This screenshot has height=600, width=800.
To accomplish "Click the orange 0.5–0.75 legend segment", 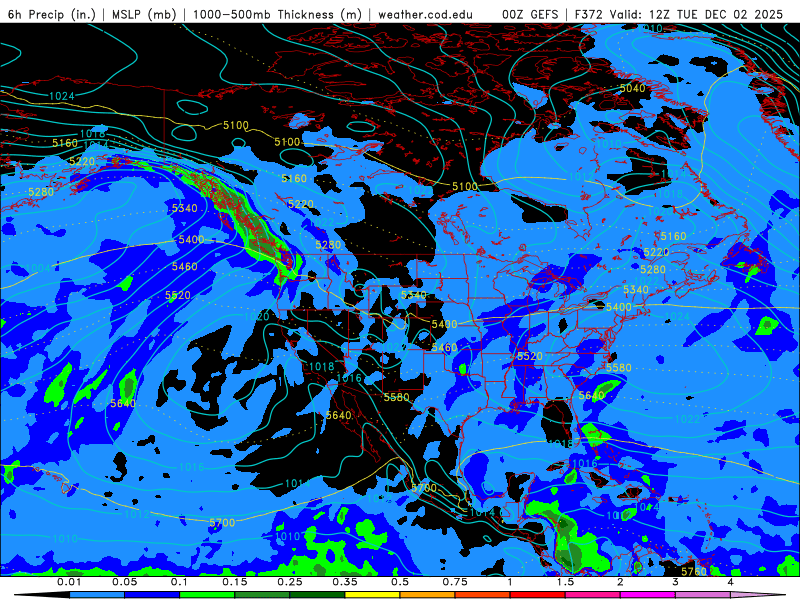I will click(x=428, y=595).
